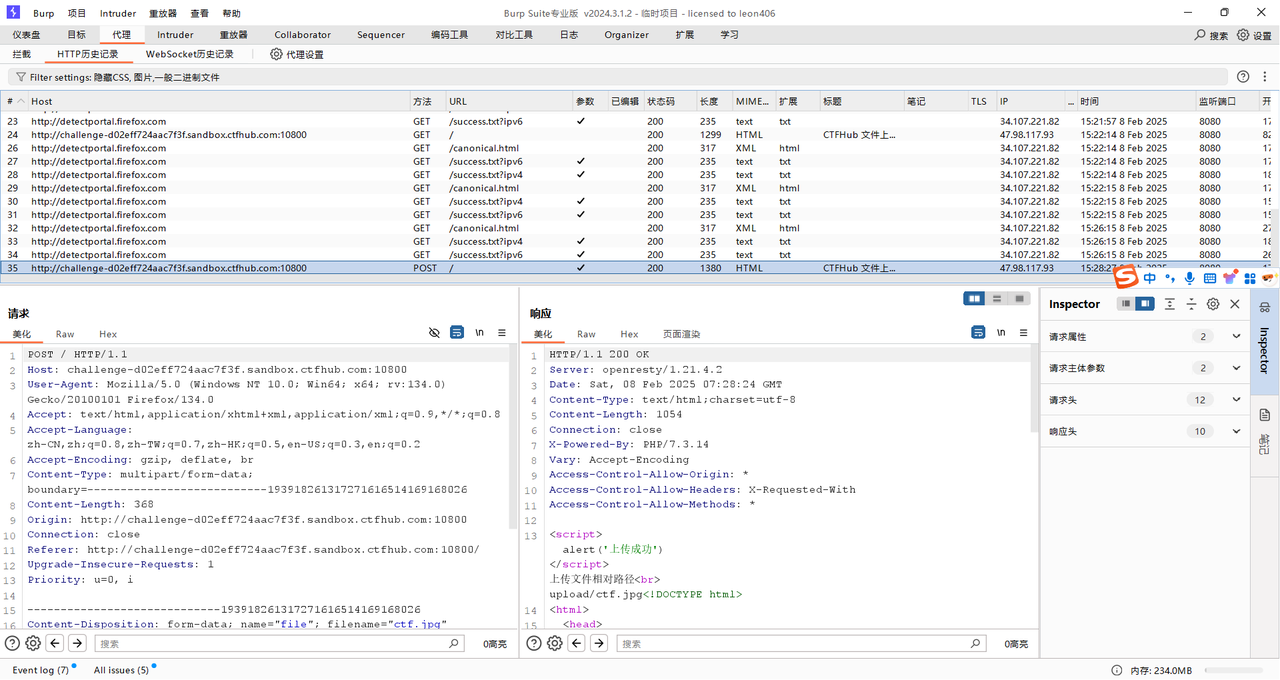Expand the 请求头 section in Inspector

tap(1236, 400)
